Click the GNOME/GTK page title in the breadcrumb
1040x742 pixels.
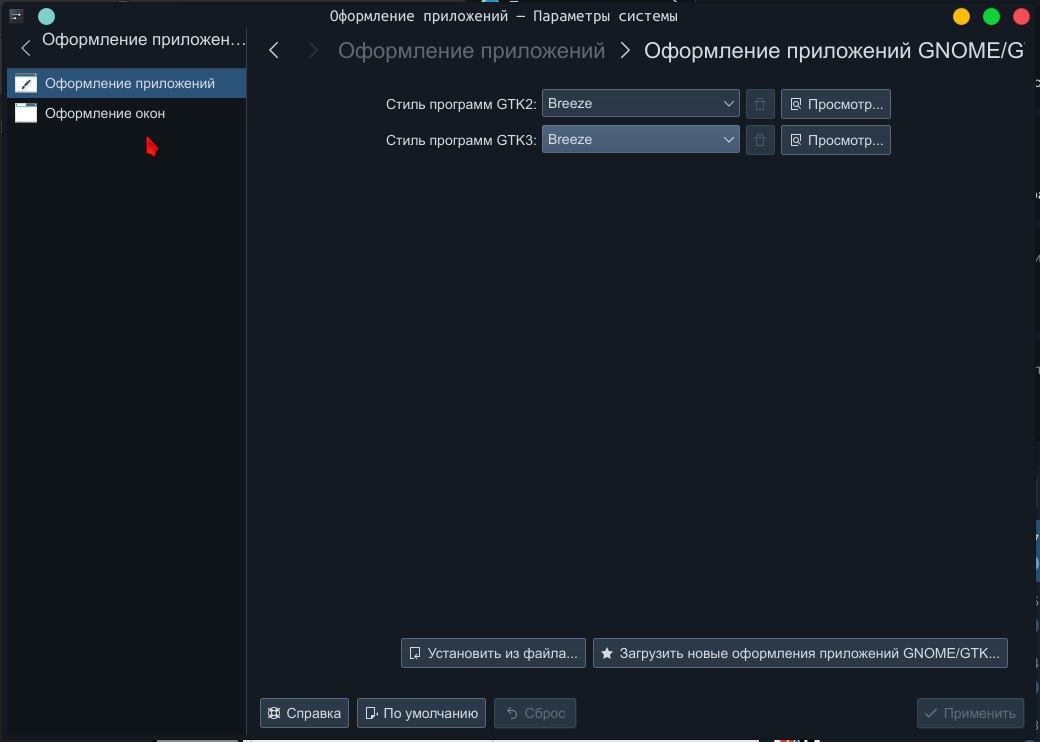pyautogui.click(x=834, y=50)
